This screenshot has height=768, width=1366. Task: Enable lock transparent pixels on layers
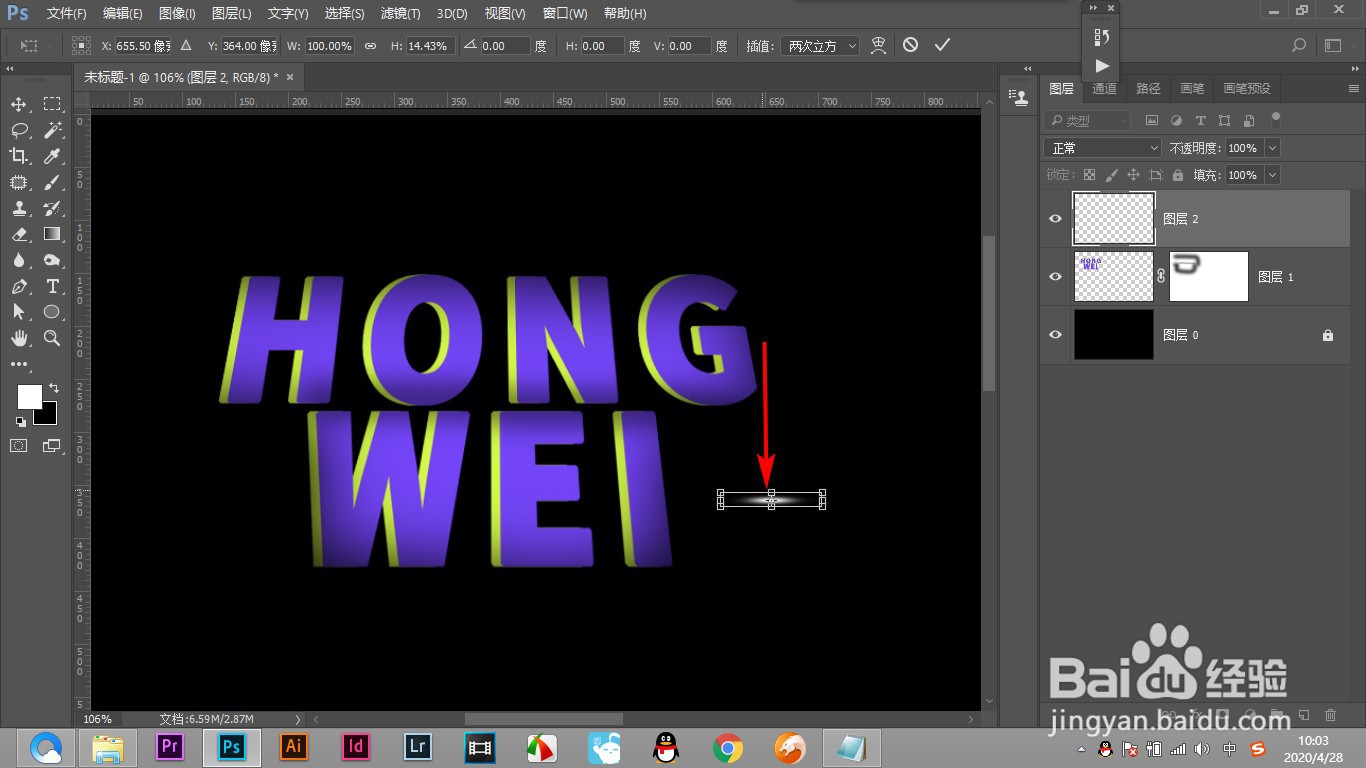(x=1089, y=175)
